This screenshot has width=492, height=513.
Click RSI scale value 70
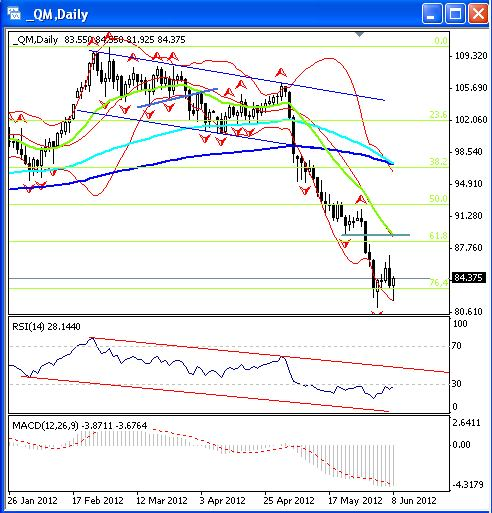(457, 346)
